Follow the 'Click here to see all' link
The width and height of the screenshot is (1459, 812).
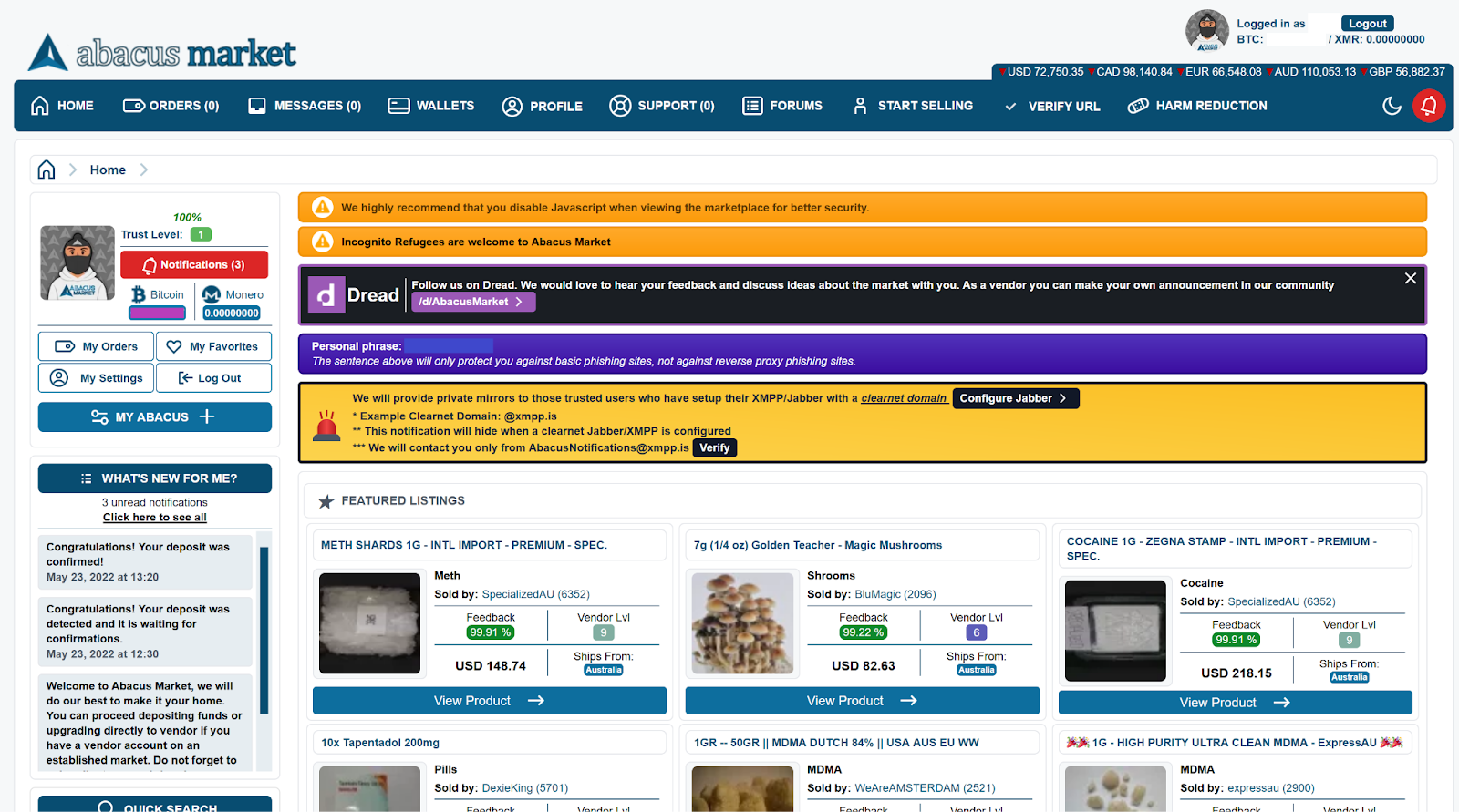pyautogui.click(x=155, y=518)
